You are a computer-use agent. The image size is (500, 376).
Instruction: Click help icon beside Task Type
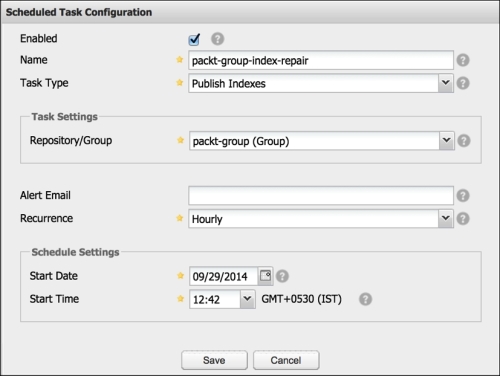[463, 83]
